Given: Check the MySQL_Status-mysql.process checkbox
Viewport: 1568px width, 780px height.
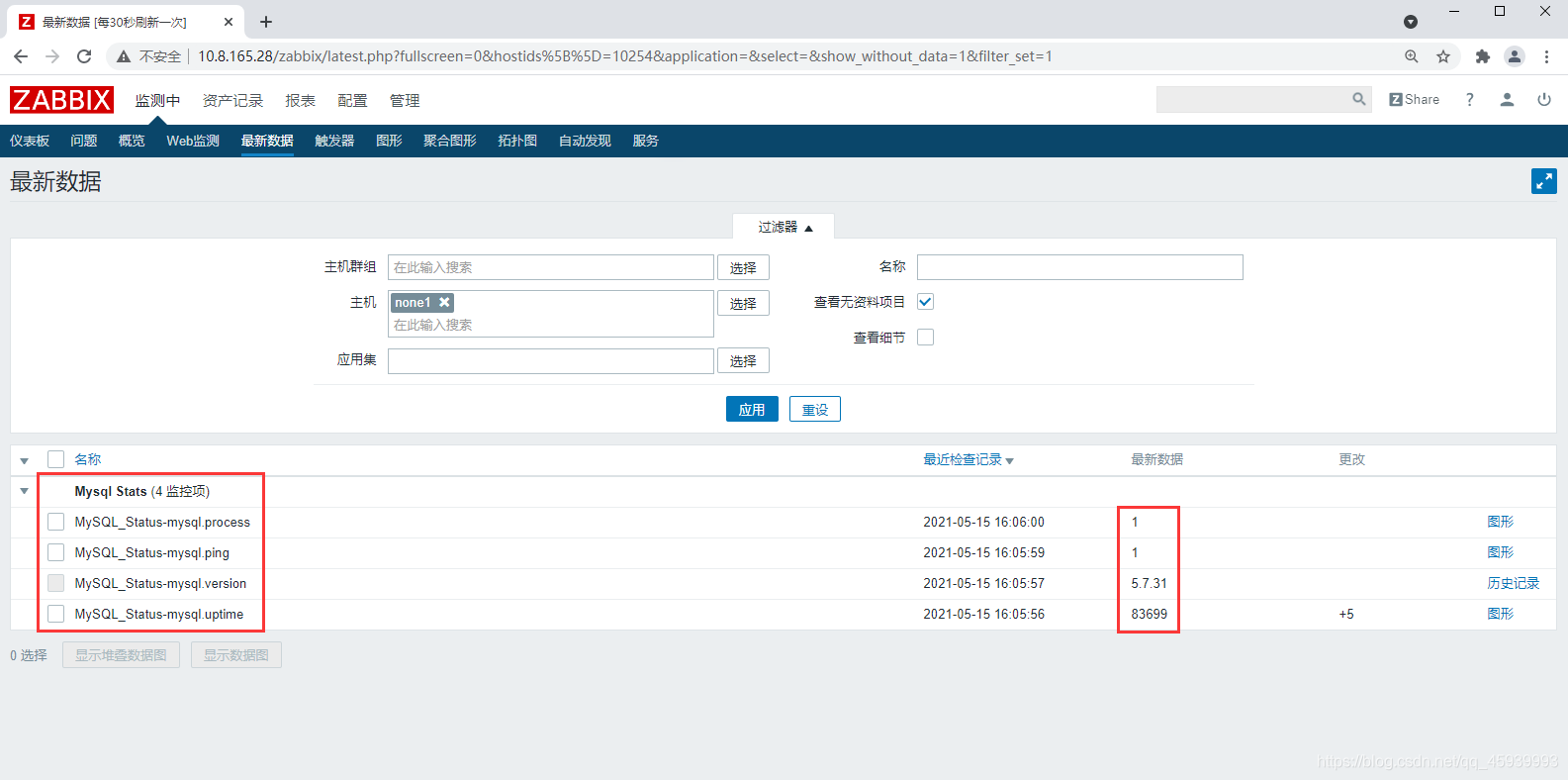Looking at the screenshot, I should (x=55, y=522).
